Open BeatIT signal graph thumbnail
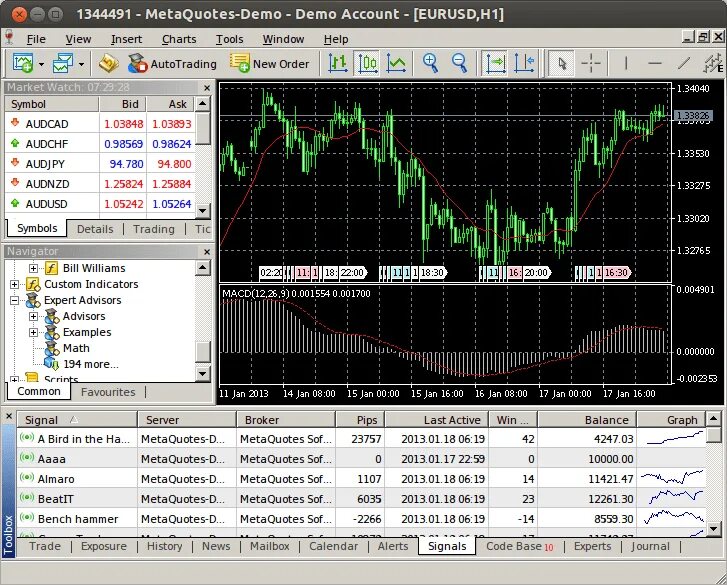Image resolution: width=727 pixels, height=585 pixels. (x=673, y=498)
